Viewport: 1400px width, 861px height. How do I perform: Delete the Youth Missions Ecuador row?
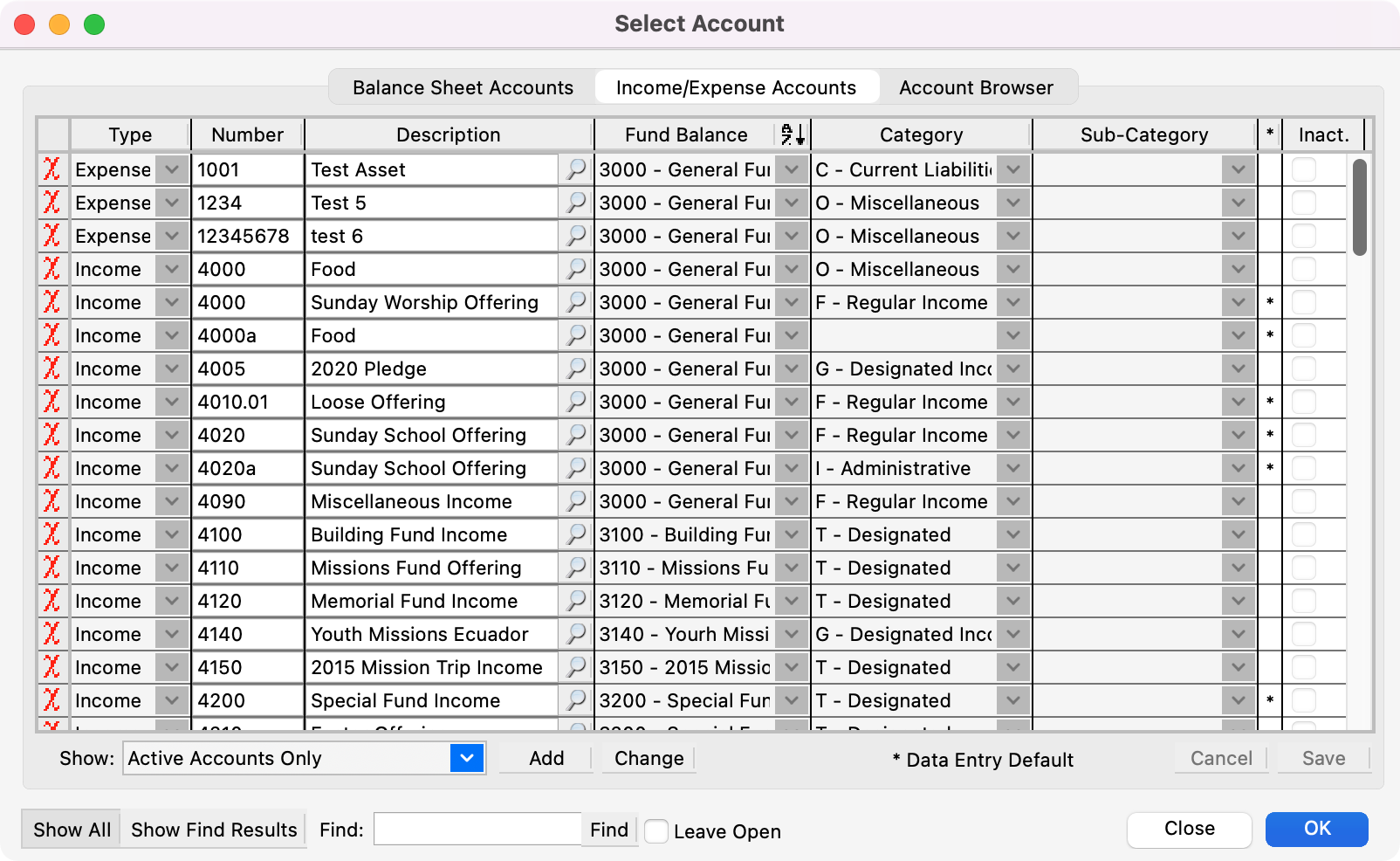tap(52, 634)
